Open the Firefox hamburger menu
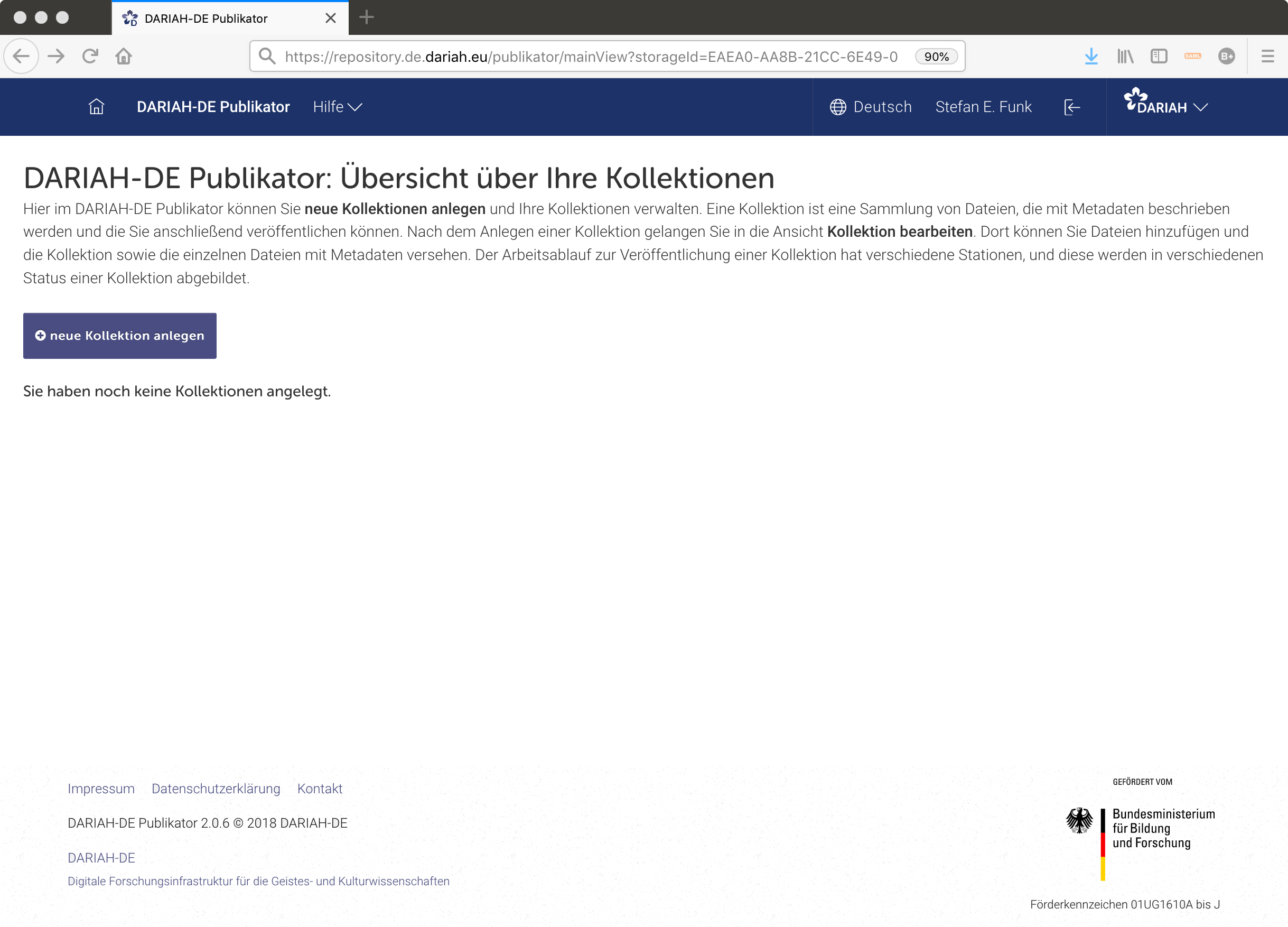This screenshot has width=1288, height=927. tap(1267, 55)
